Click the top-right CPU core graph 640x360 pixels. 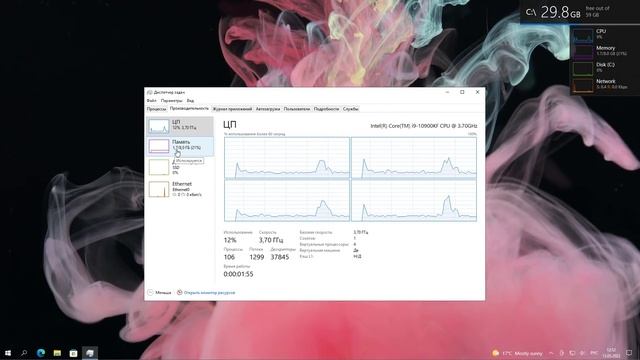(x=414, y=158)
